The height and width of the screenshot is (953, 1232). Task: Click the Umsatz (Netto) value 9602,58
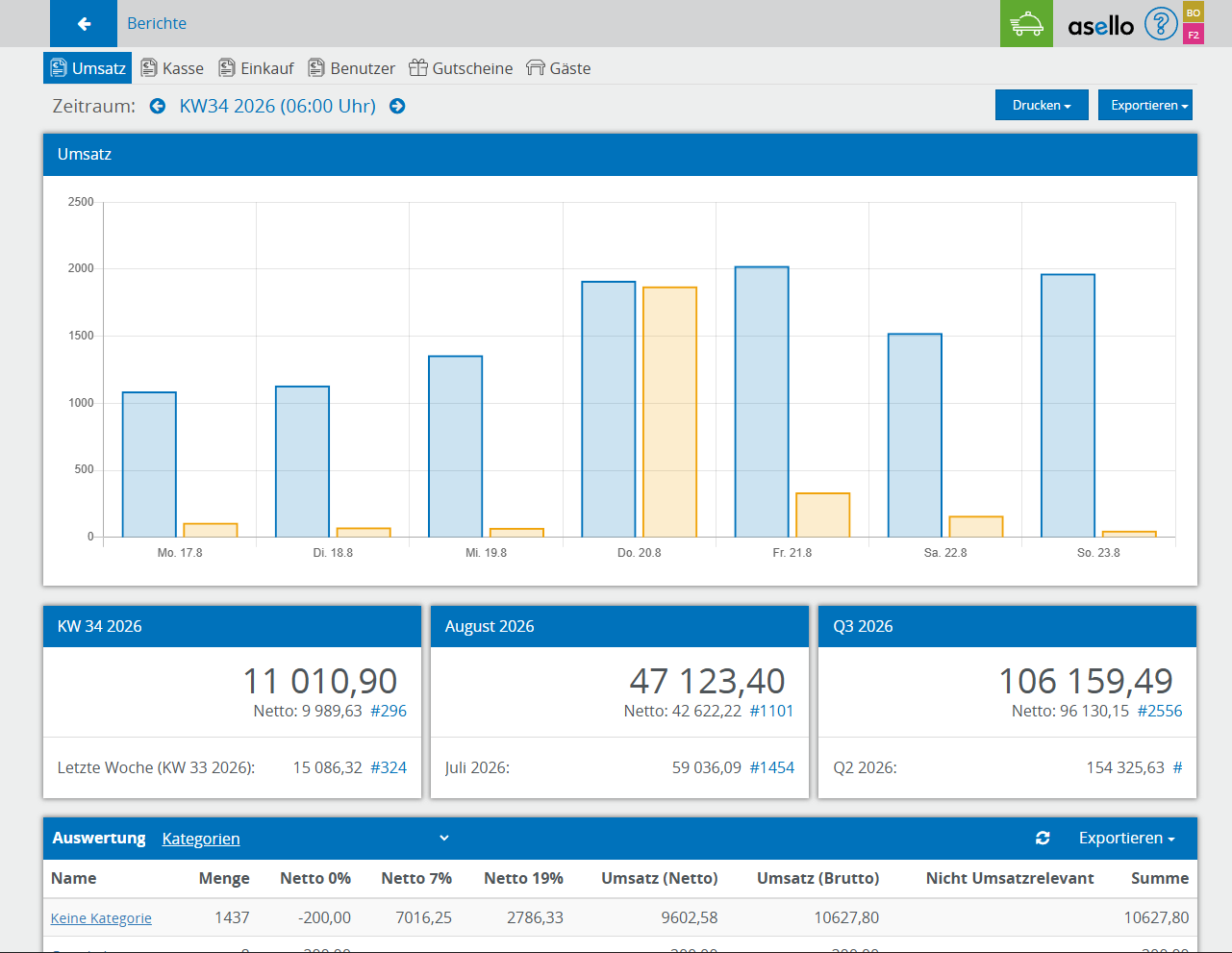tap(690, 917)
